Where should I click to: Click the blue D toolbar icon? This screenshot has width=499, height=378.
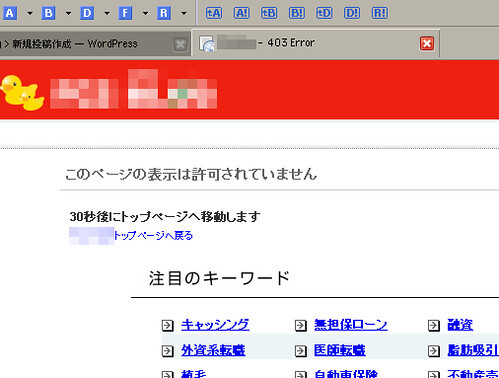(x=87, y=13)
